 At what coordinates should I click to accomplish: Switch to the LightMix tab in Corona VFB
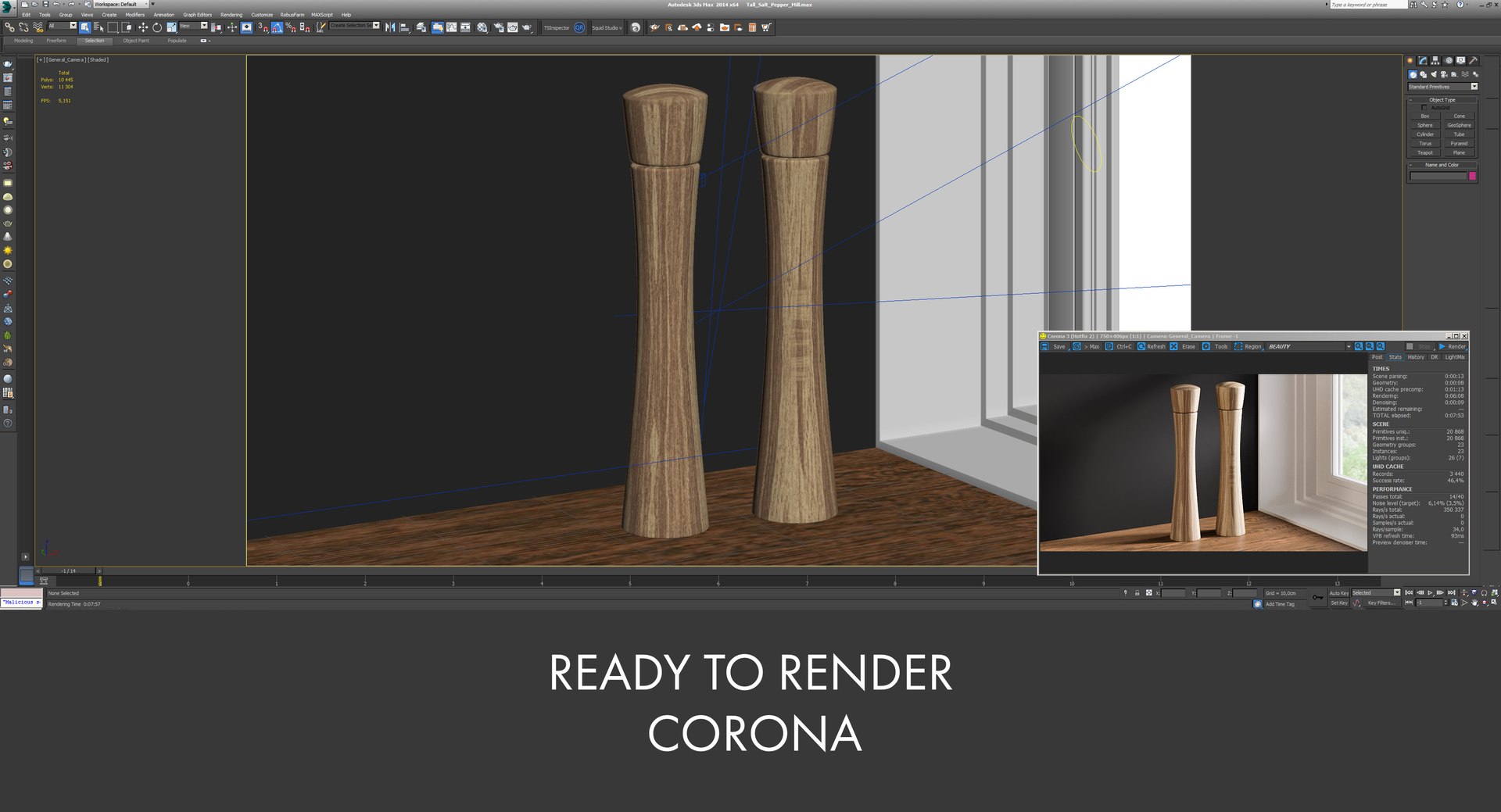click(x=1455, y=357)
